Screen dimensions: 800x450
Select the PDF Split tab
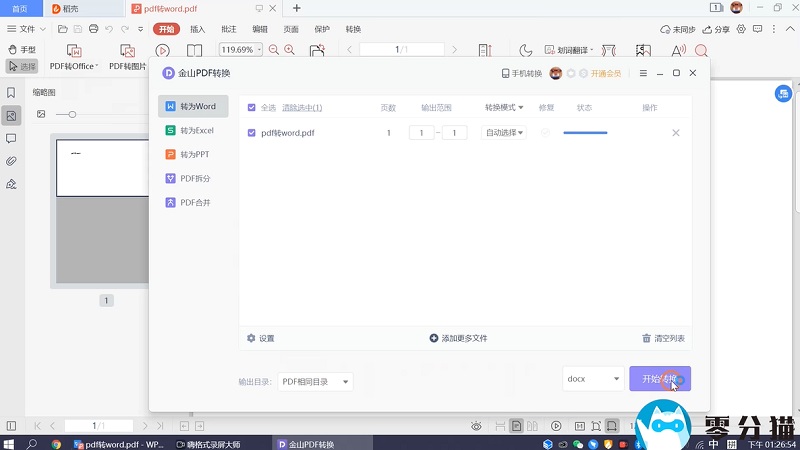point(193,179)
